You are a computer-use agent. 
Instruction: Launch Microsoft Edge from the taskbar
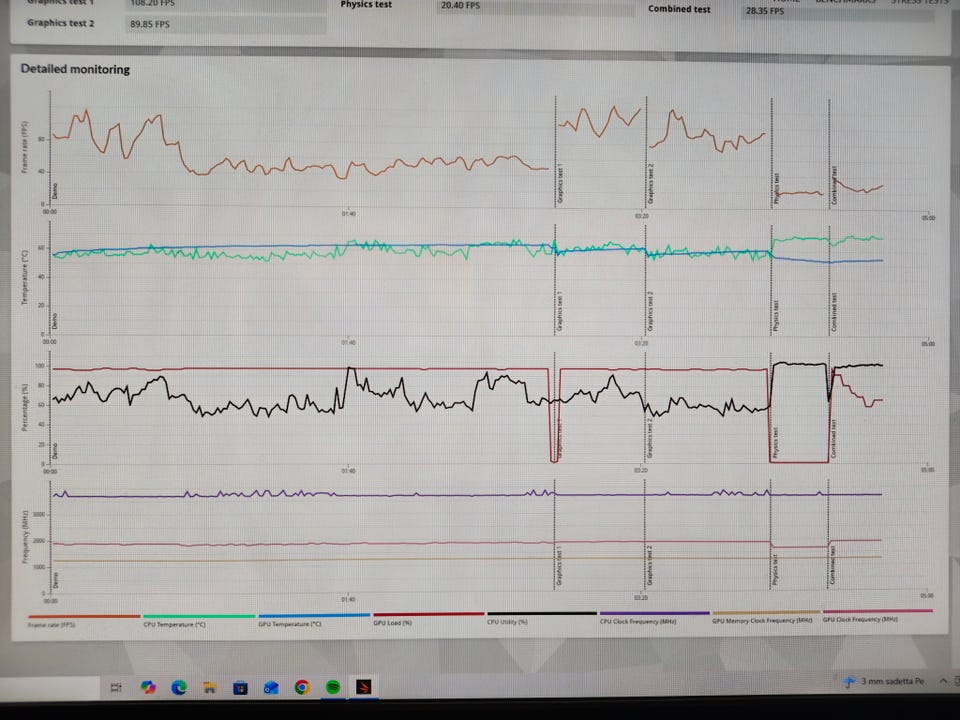179,688
